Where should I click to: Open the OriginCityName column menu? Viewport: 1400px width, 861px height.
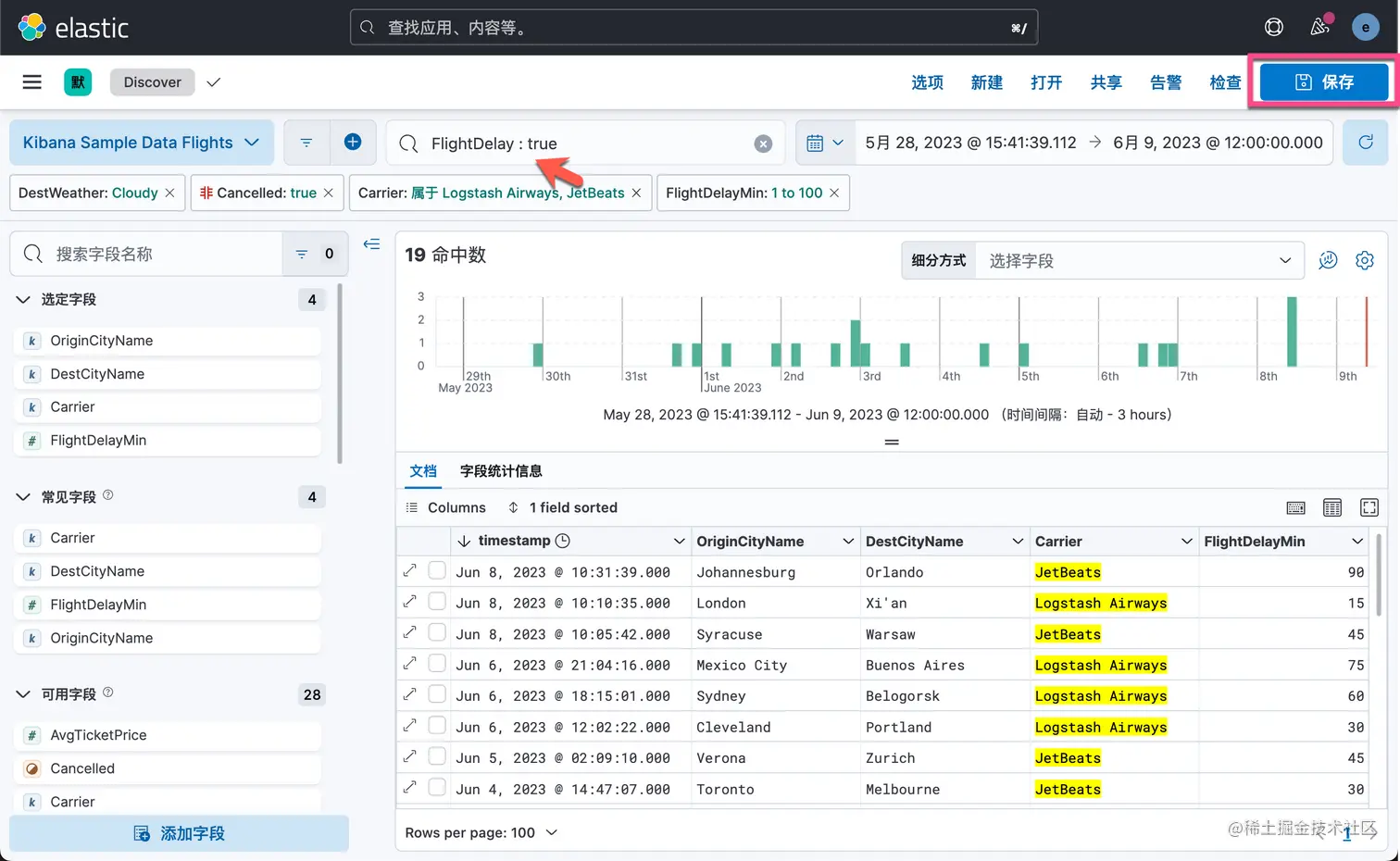(x=848, y=541)
